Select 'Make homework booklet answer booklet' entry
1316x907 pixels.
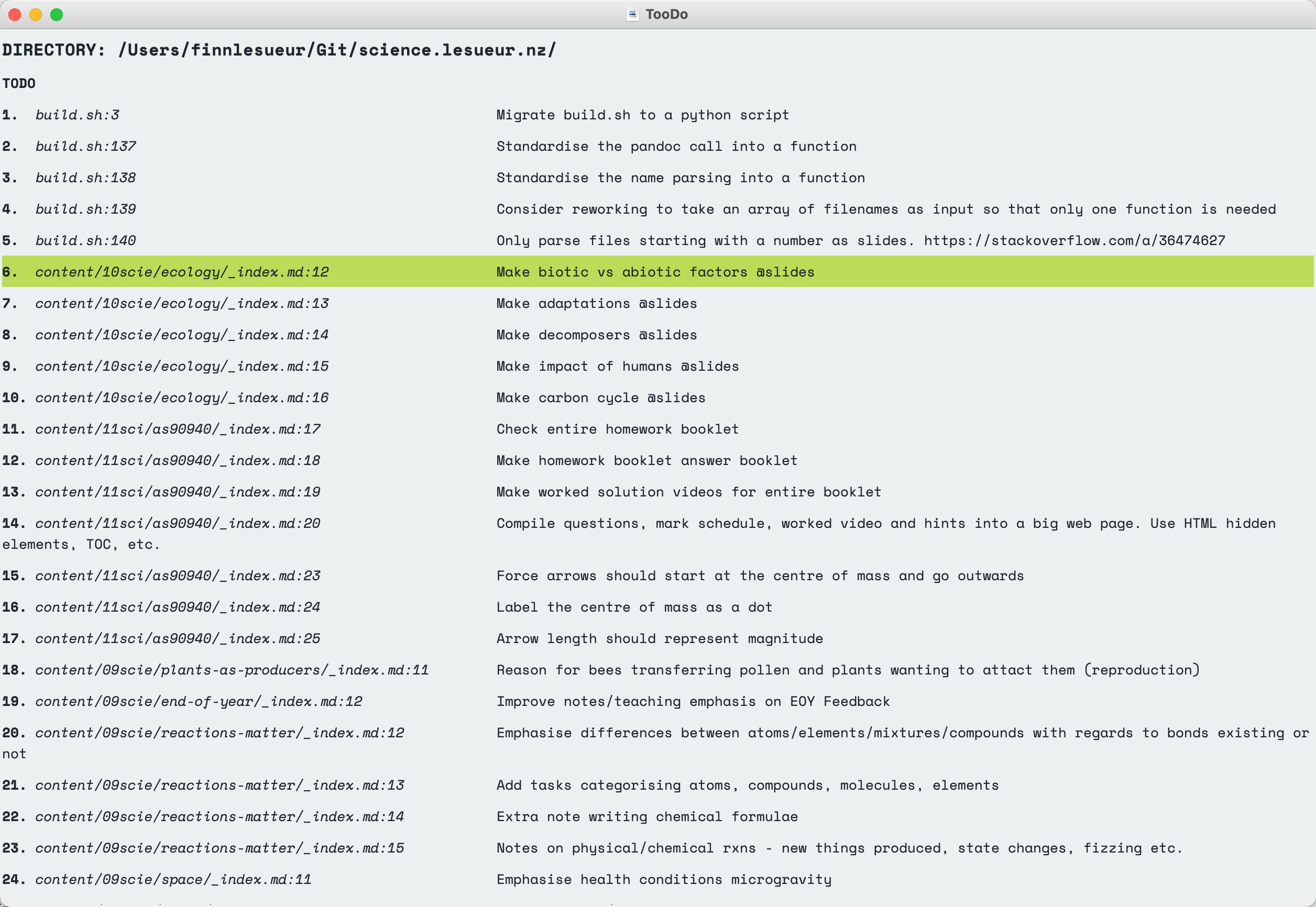pyautogui.click(x=646, y=461)
